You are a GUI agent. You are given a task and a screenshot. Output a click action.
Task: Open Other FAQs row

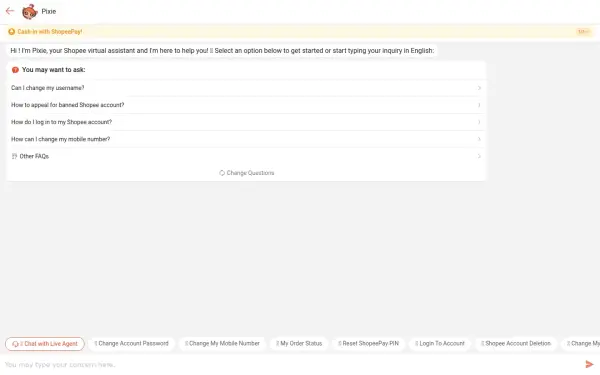[246, 156]
